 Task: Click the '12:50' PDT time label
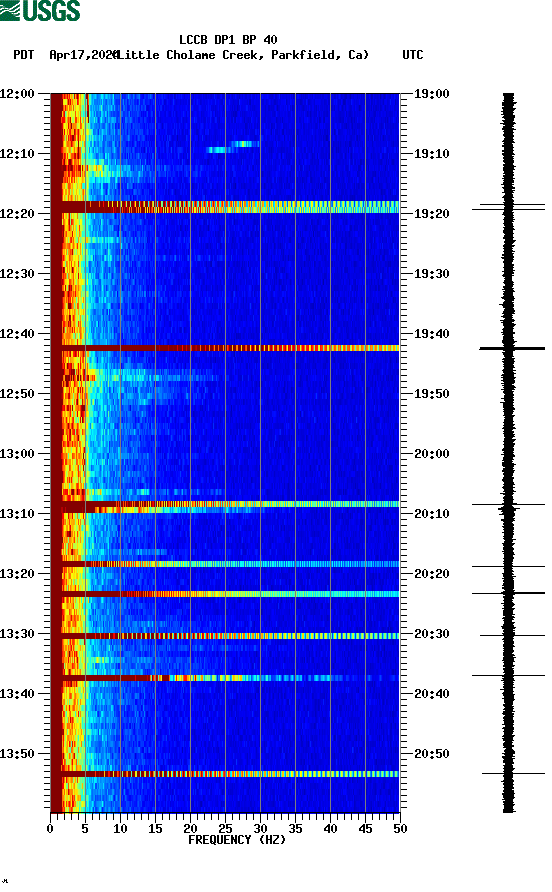[17, 394]
